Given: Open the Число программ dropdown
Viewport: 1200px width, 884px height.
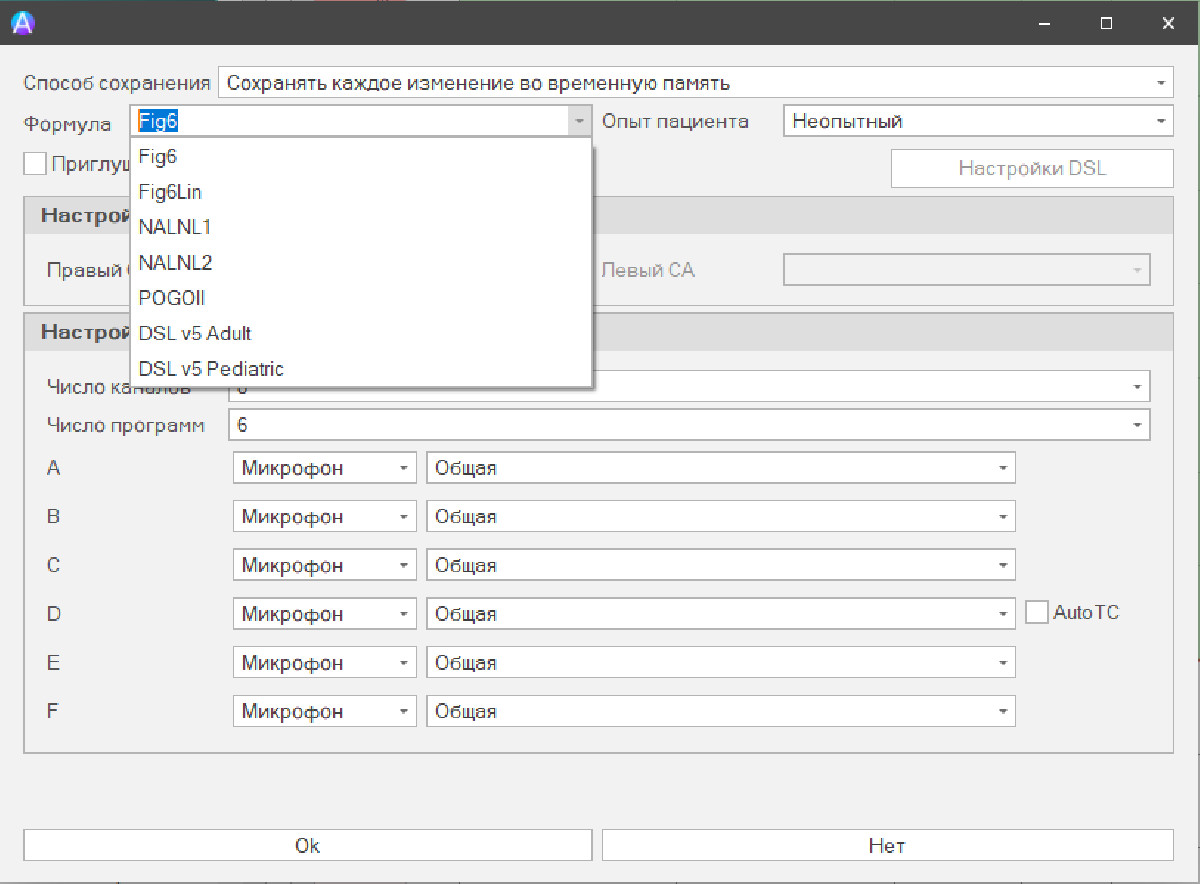Looking at the screenshot, I should click(689, 425).
